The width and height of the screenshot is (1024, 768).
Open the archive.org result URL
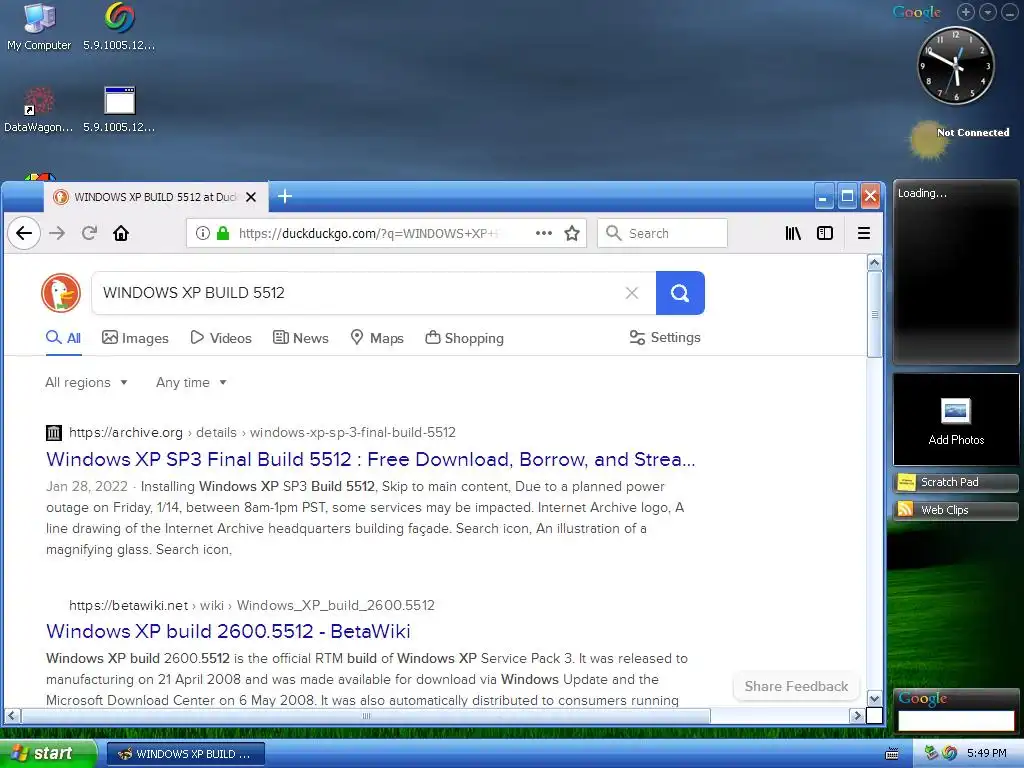(263, 432)
